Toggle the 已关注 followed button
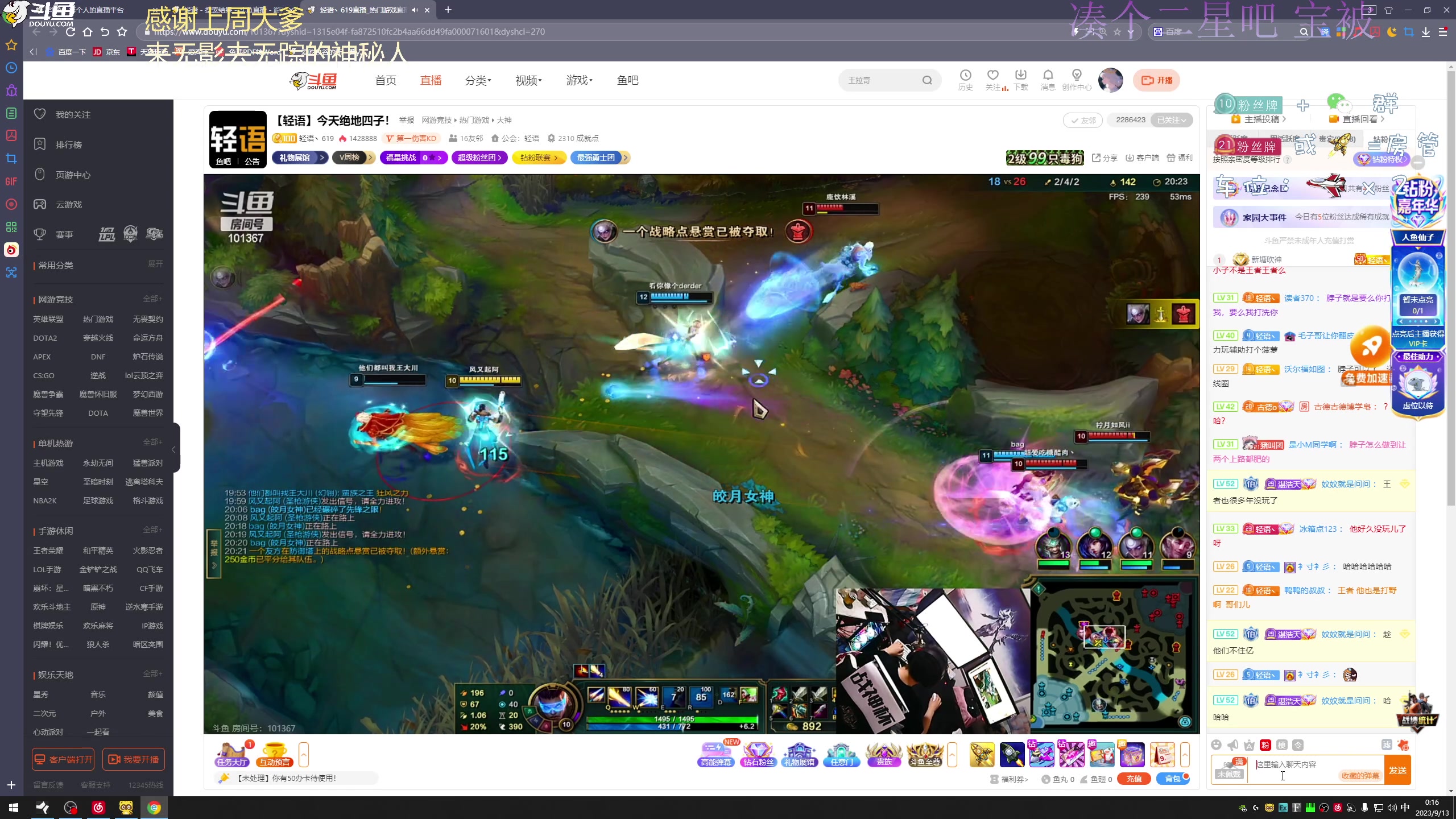 (x=1172, y=120)
